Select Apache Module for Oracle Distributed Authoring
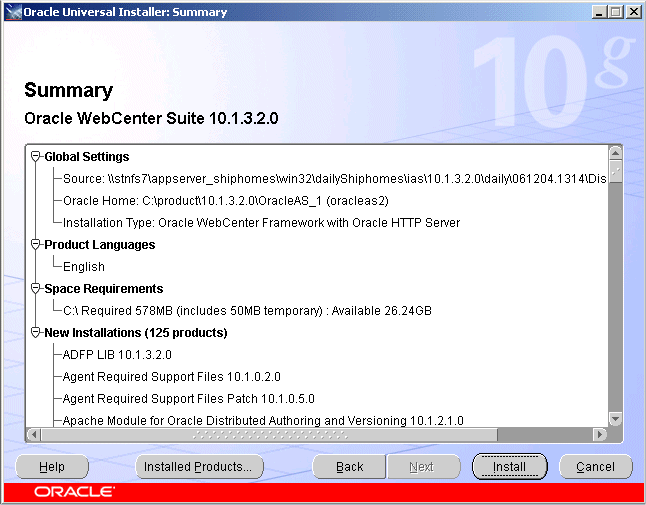Screen dimensions: 646x505 click(263, 421)
